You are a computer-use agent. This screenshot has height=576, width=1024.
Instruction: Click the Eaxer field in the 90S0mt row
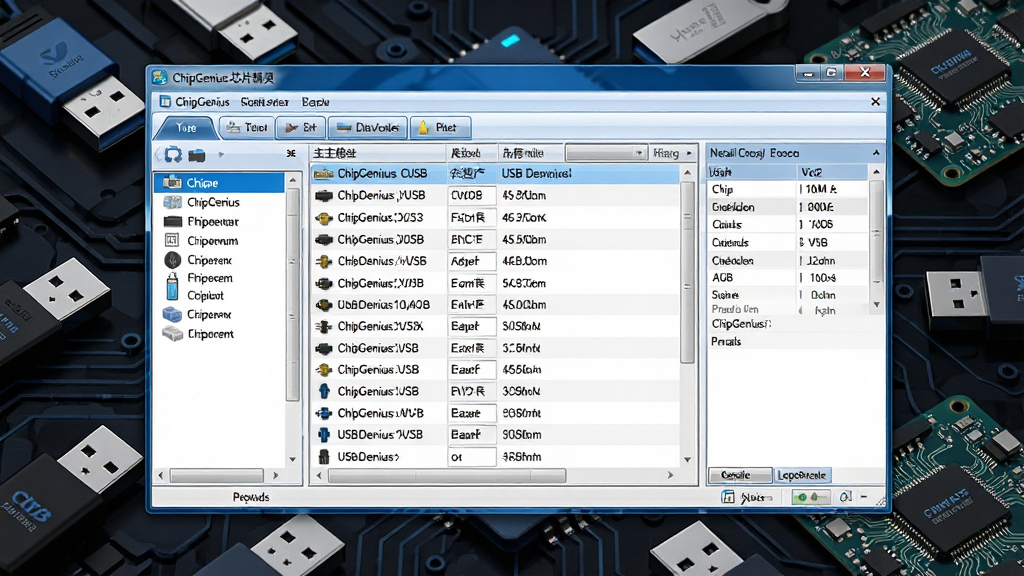click(x=472, y=413)
